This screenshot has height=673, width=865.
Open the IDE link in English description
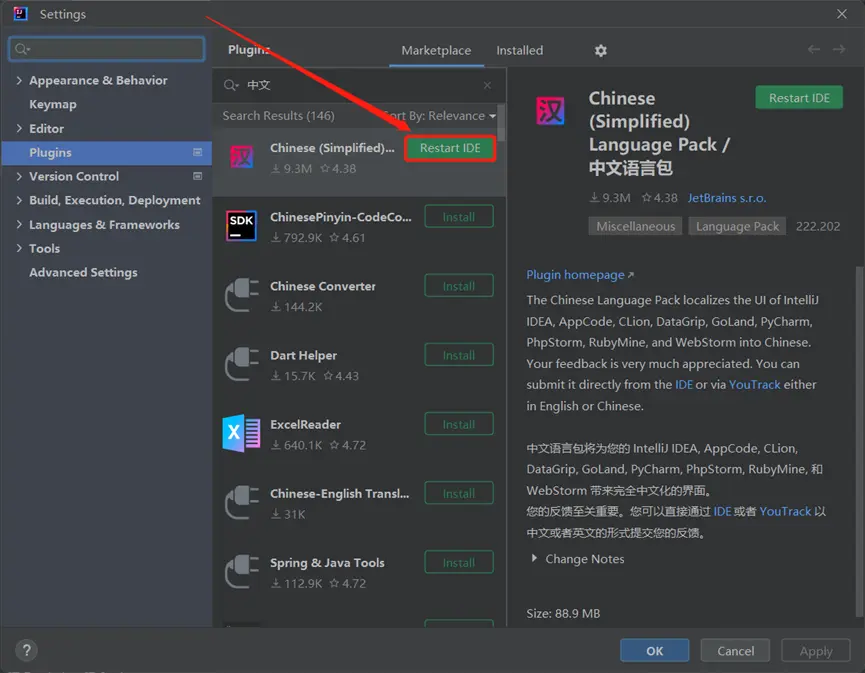point(684,384)
